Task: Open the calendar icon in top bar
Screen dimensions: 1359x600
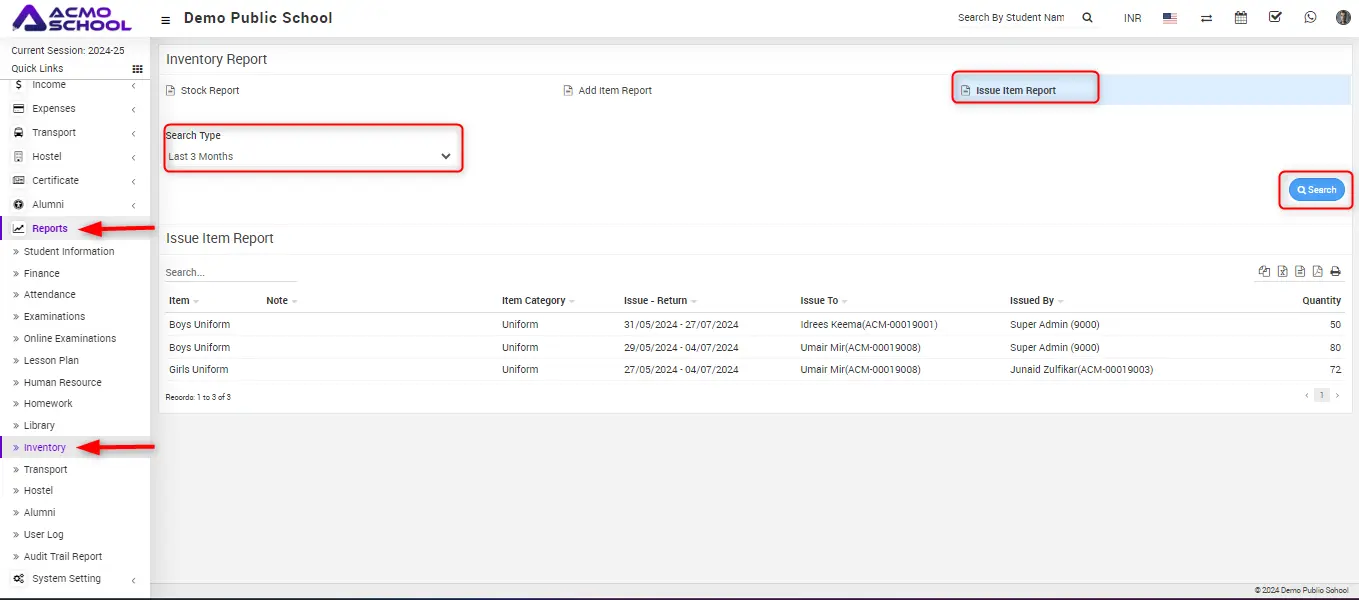Action: pos(1241,18)
